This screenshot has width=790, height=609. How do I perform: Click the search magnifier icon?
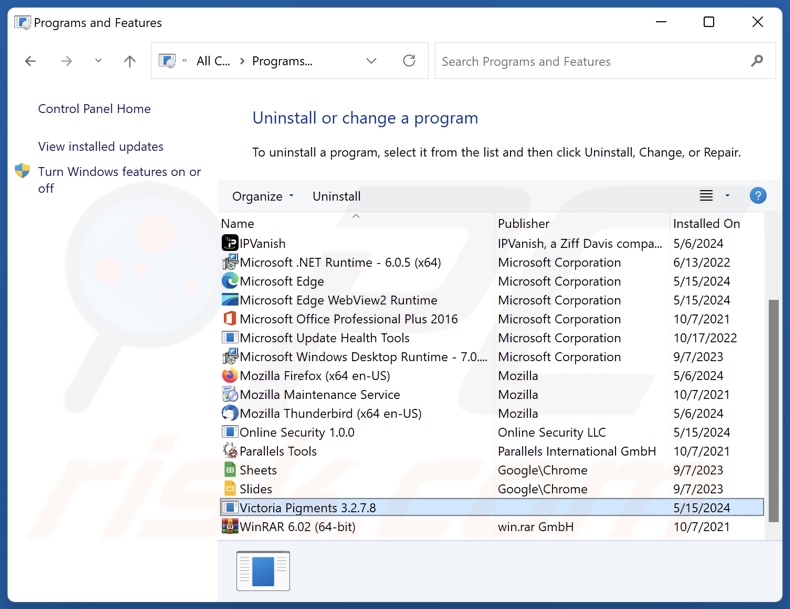point(757,61)
